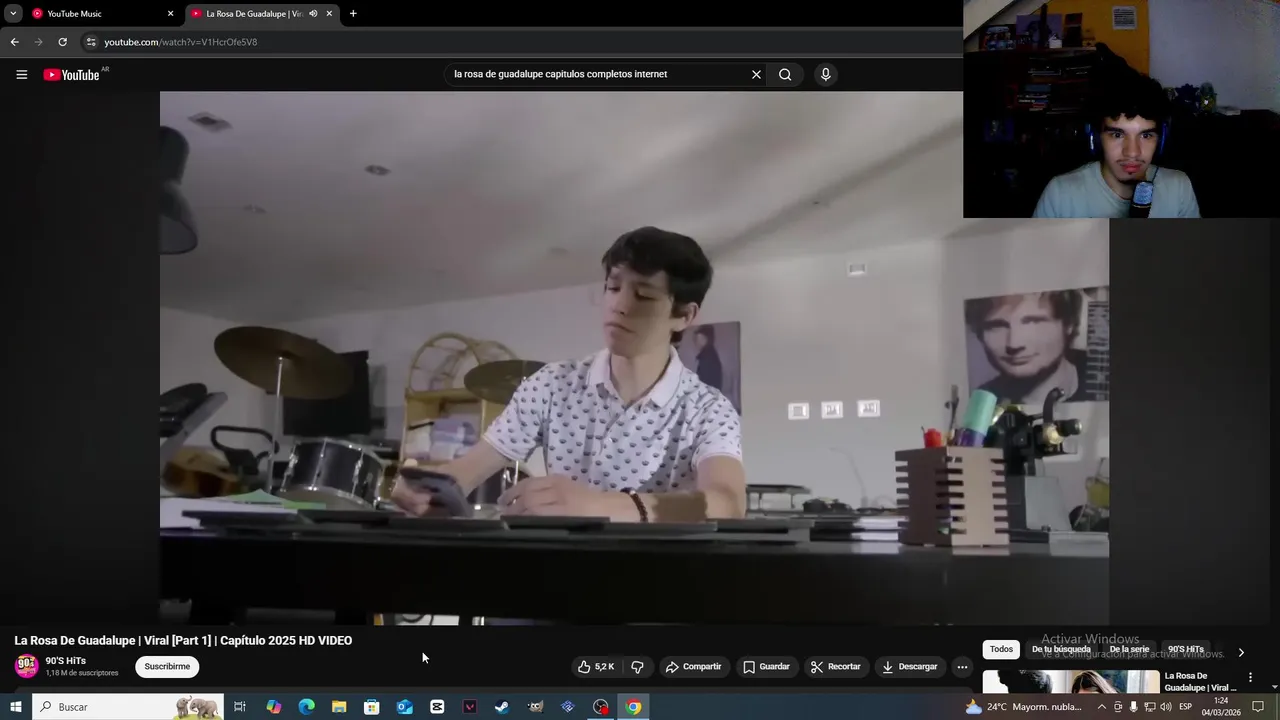The image size is (1280, 720).
Task: Open File Explorer from taskbar
Action: 339,707
